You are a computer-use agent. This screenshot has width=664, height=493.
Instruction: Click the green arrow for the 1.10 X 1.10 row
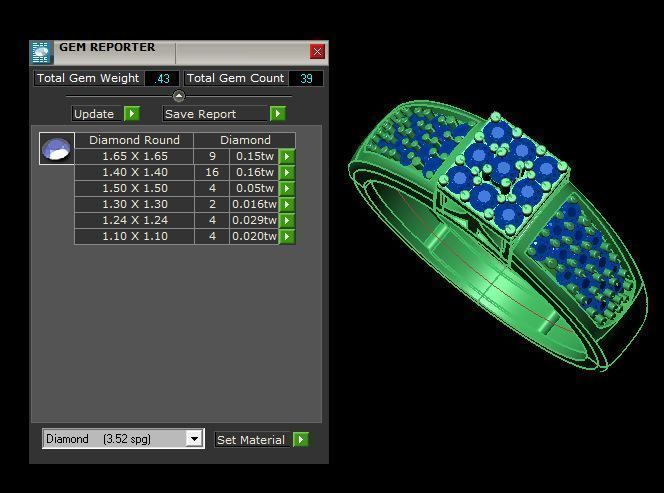pos(287,236)
